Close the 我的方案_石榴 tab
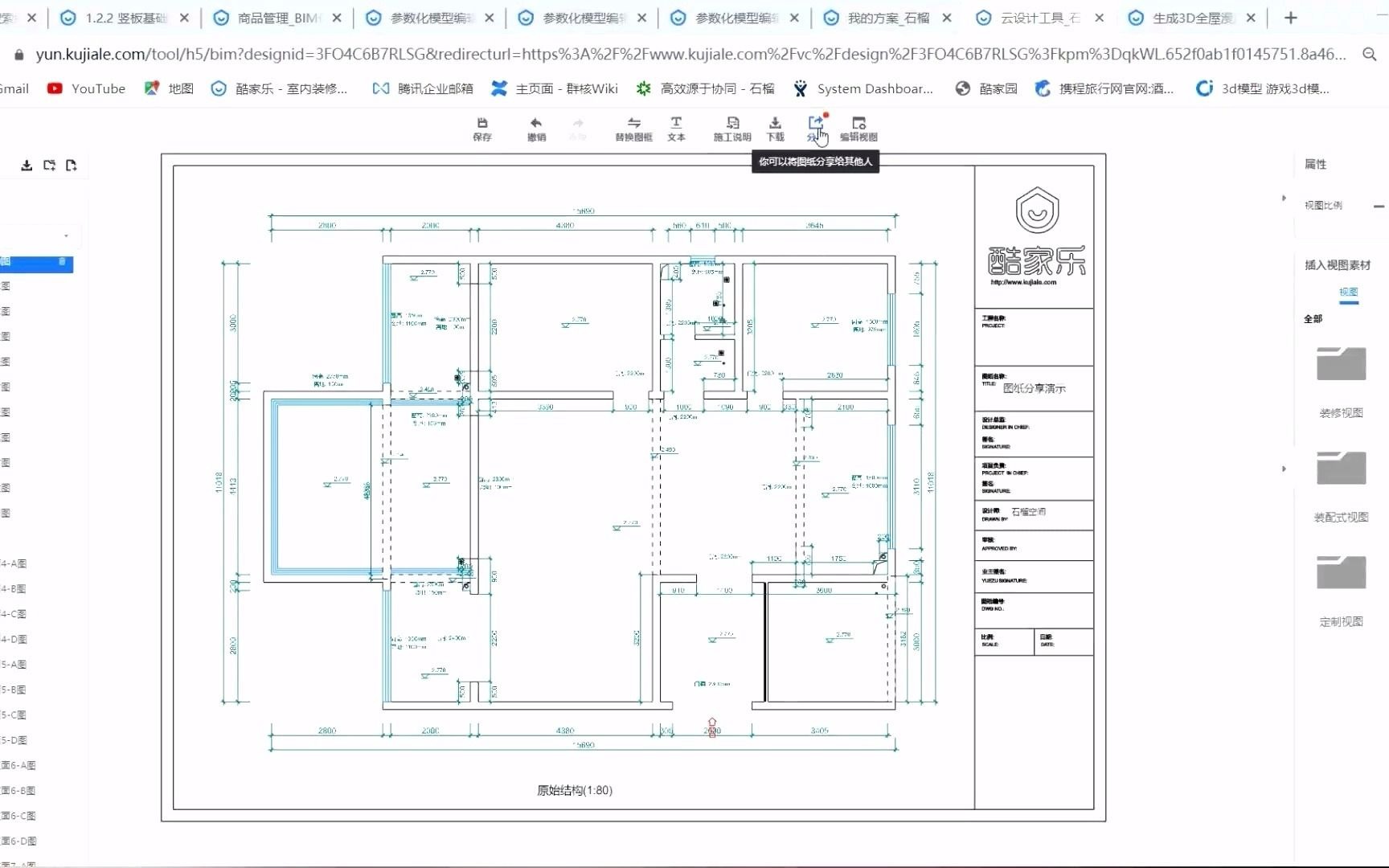Screen dimensions: 1389x868 tap(947, 18)
